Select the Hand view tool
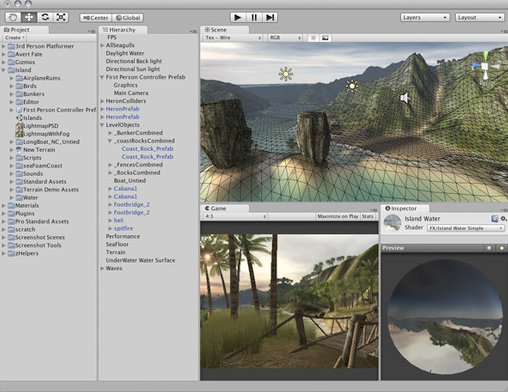 click(13, 17)
